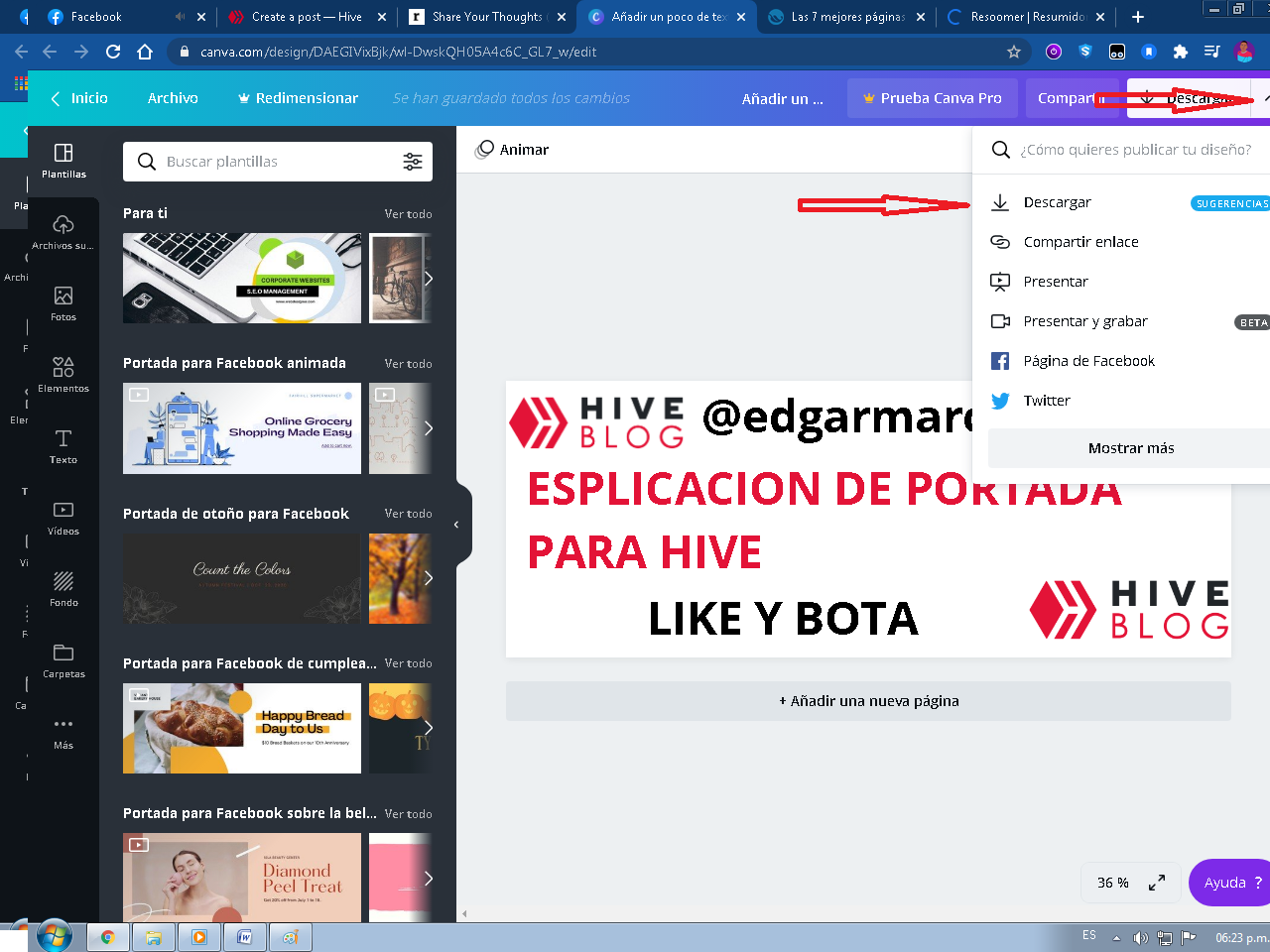This screenshot has width=1270, height=952.
Task: Open the template search filter icon
Action: pos(413,162)
